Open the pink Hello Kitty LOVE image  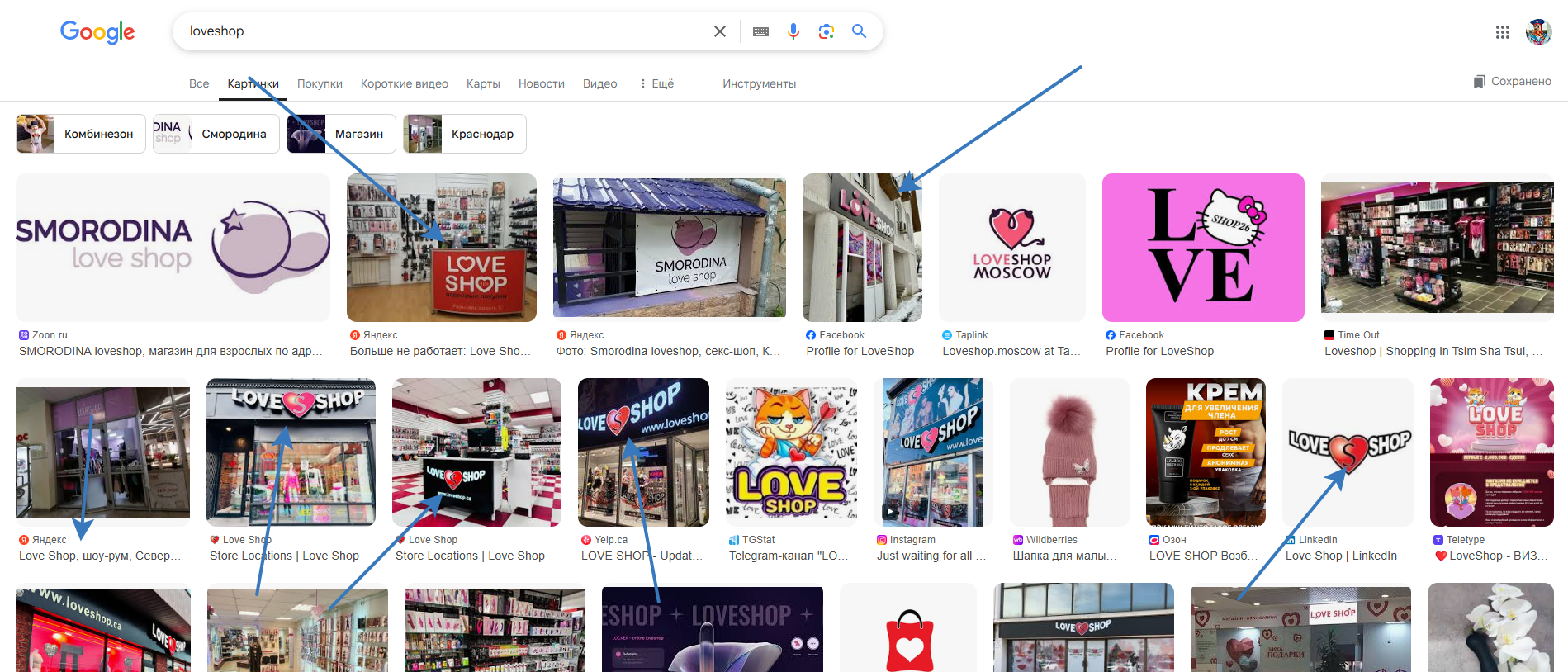click(1203, 248)
